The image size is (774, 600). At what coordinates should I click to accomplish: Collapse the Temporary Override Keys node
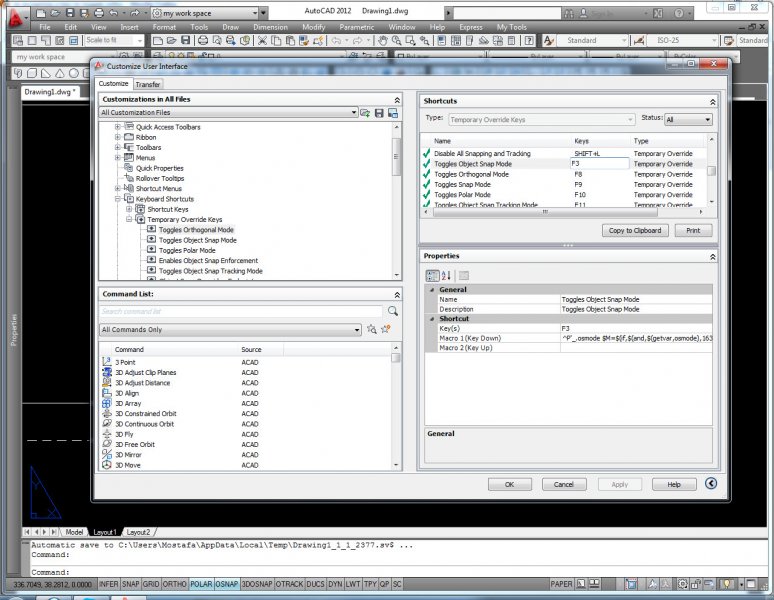[129, 220]
